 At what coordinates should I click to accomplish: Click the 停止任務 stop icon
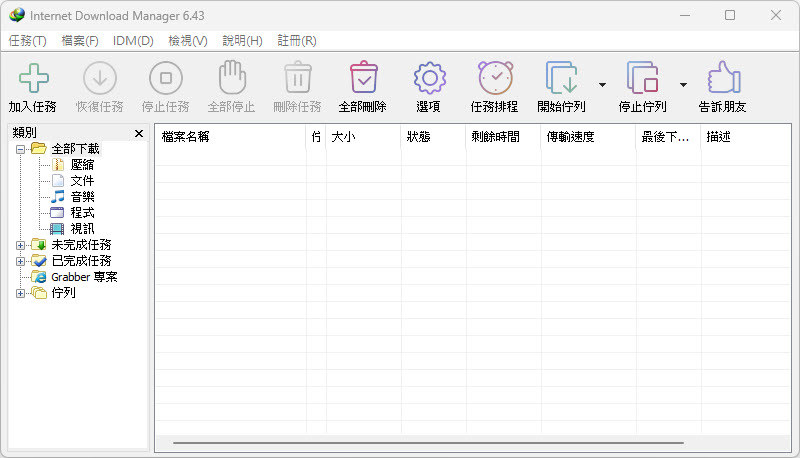pos(166,78)
